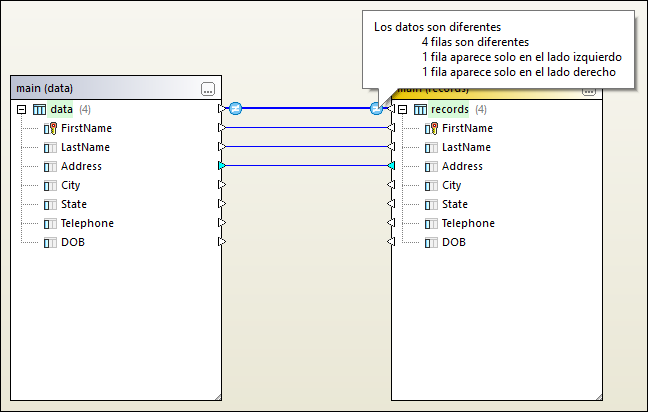
Task: Click DOB column icon in data table
Action: [x=50, y=243]
